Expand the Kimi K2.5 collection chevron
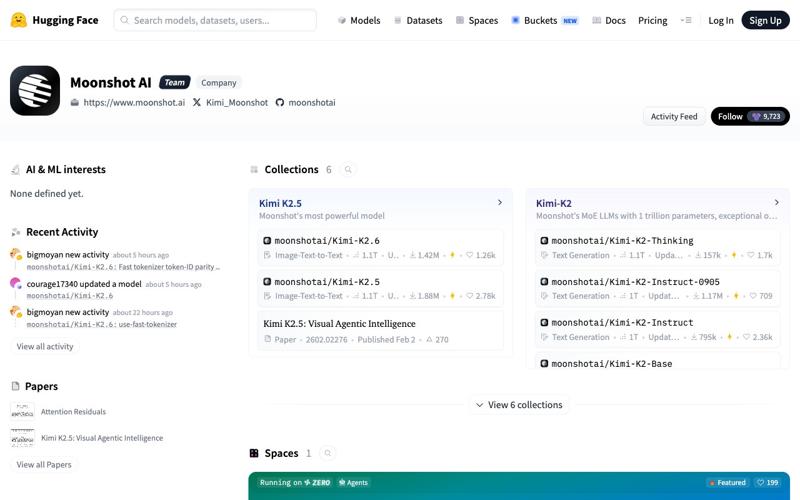Viewport: 800px width, 500px height. coord(500,203)
